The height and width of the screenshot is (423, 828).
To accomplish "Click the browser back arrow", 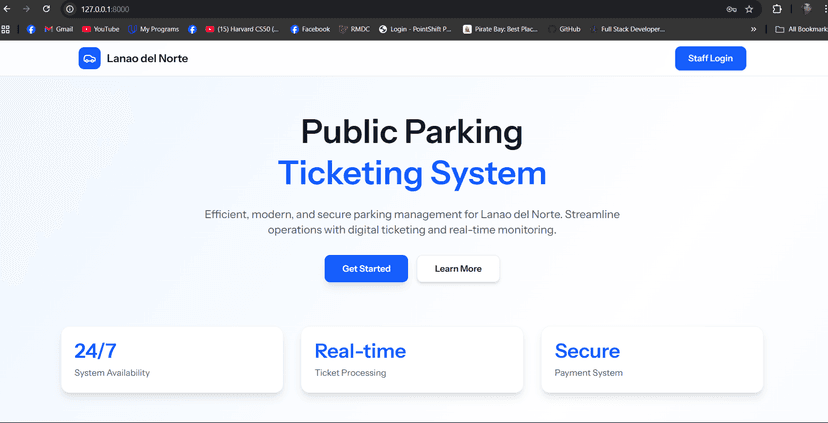I will 7,9.
